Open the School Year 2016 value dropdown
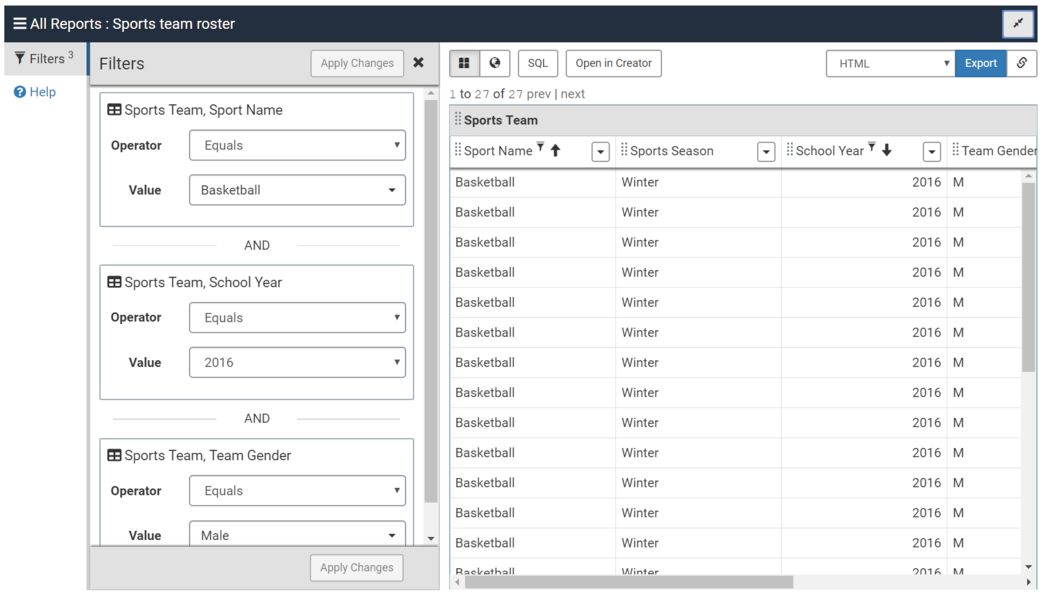 297,362
